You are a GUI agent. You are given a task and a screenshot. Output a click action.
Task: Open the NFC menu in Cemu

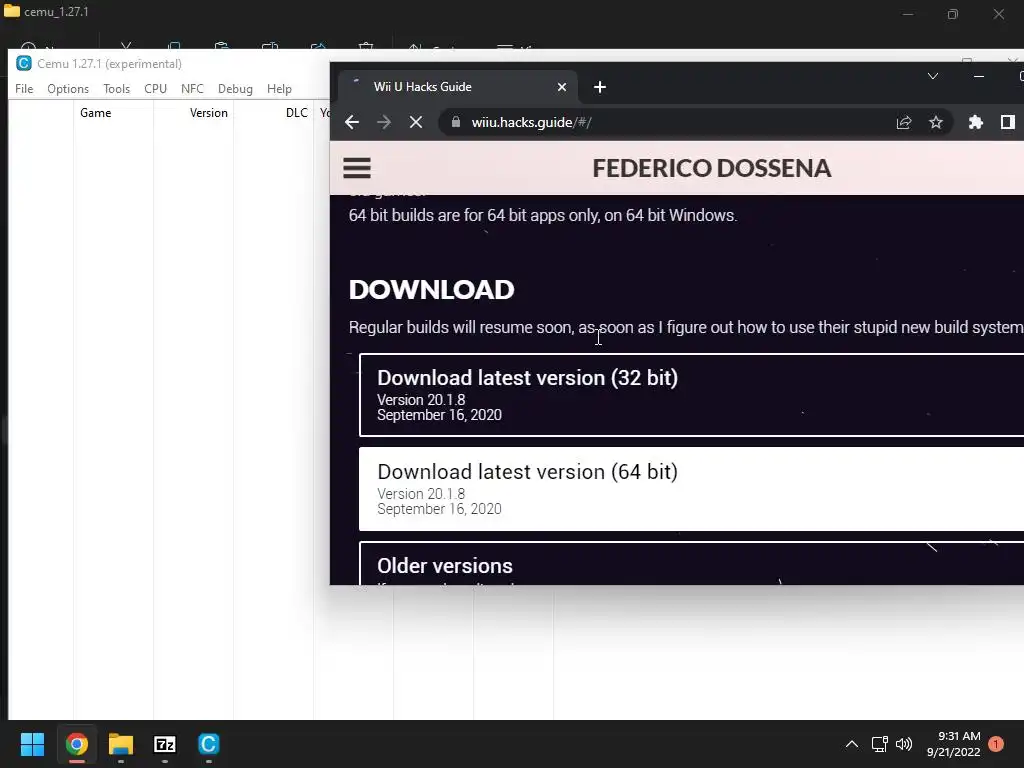[192, 89]
